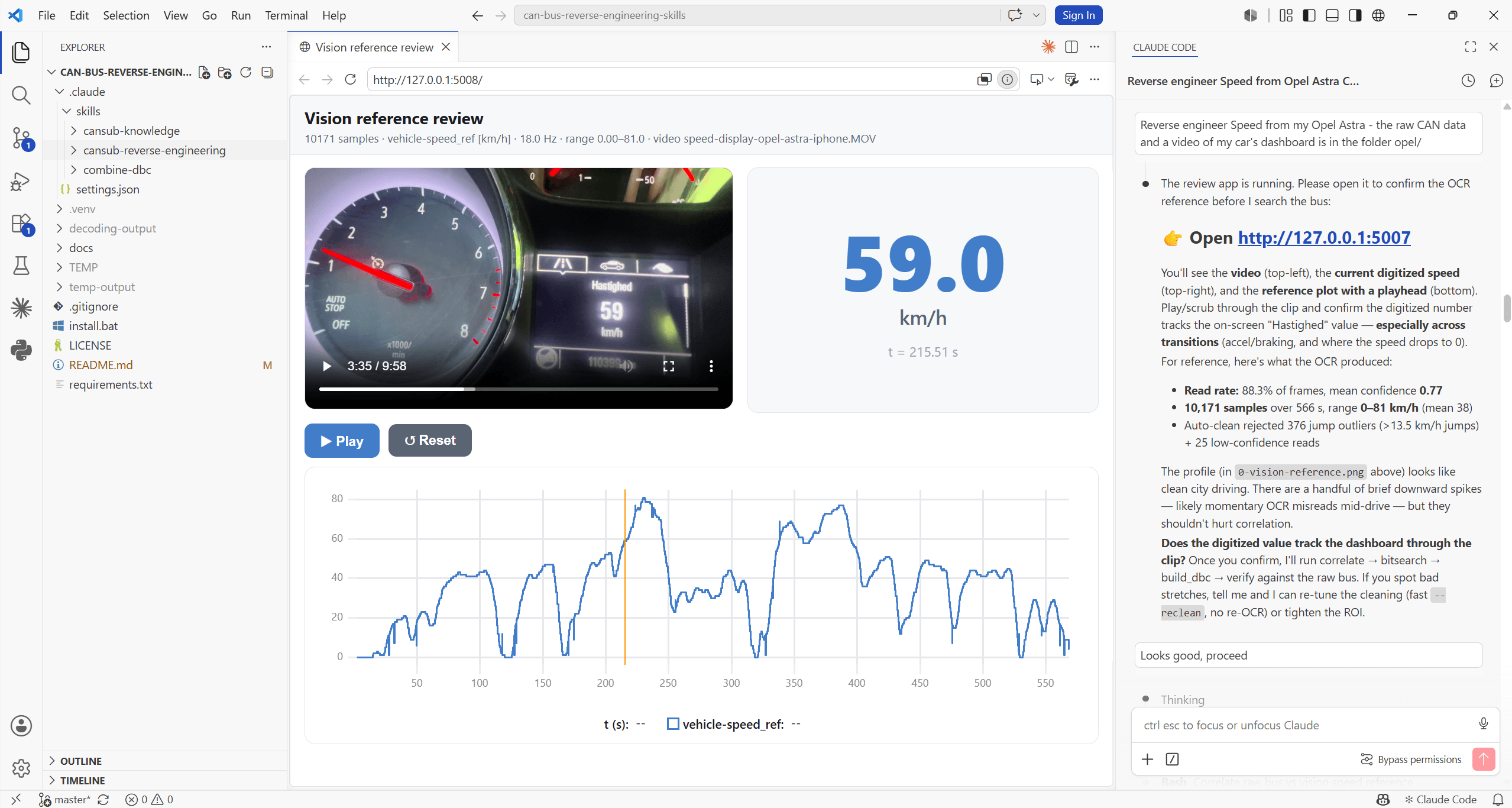This screenshot has height=808, width=1512.
Task: Open the Extensions view
Action: [21, 224]
